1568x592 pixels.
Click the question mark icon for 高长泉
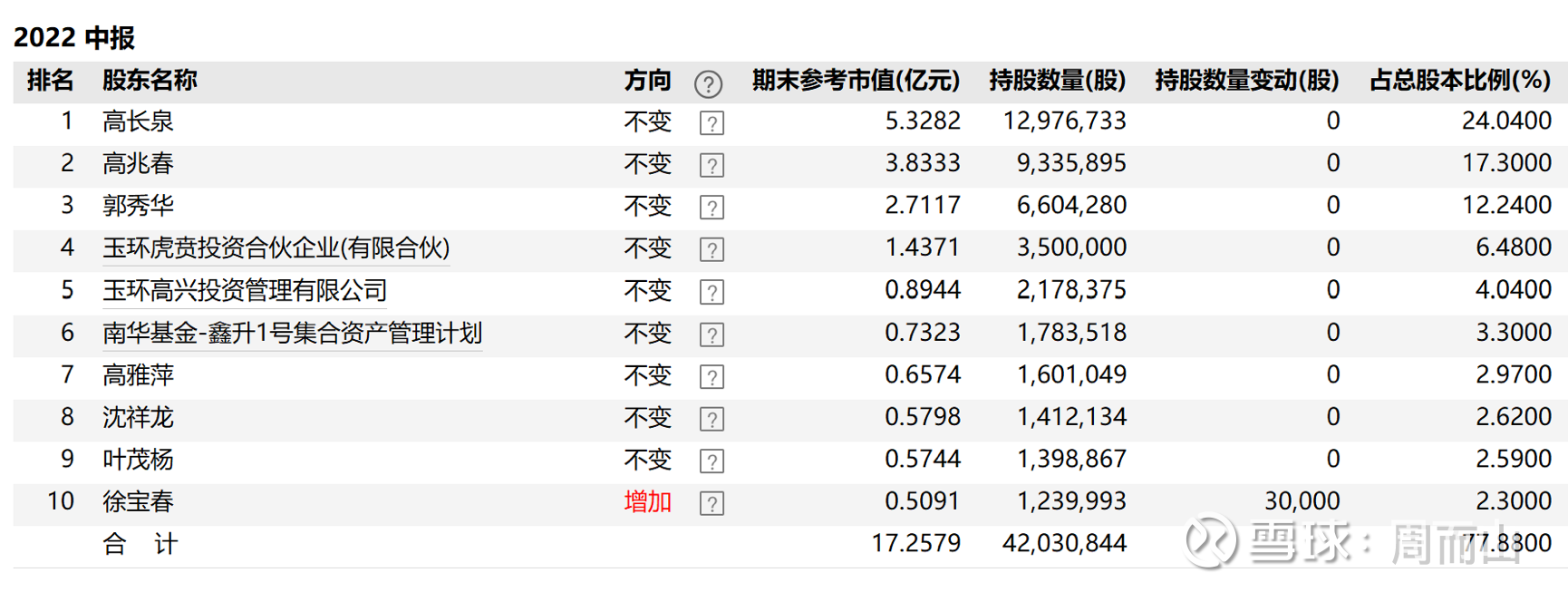711,123
